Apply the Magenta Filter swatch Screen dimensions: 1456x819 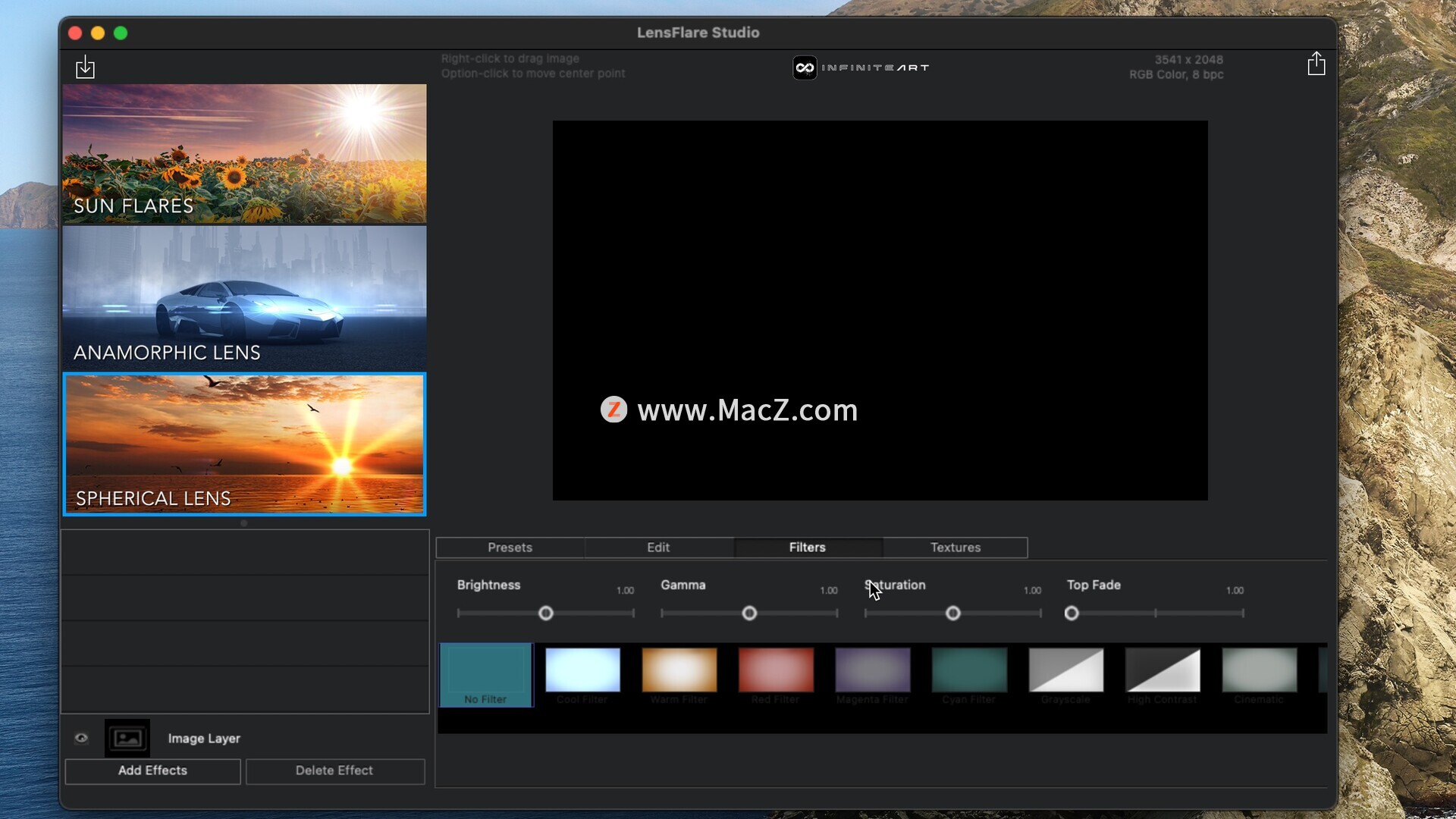pos(873,670)
